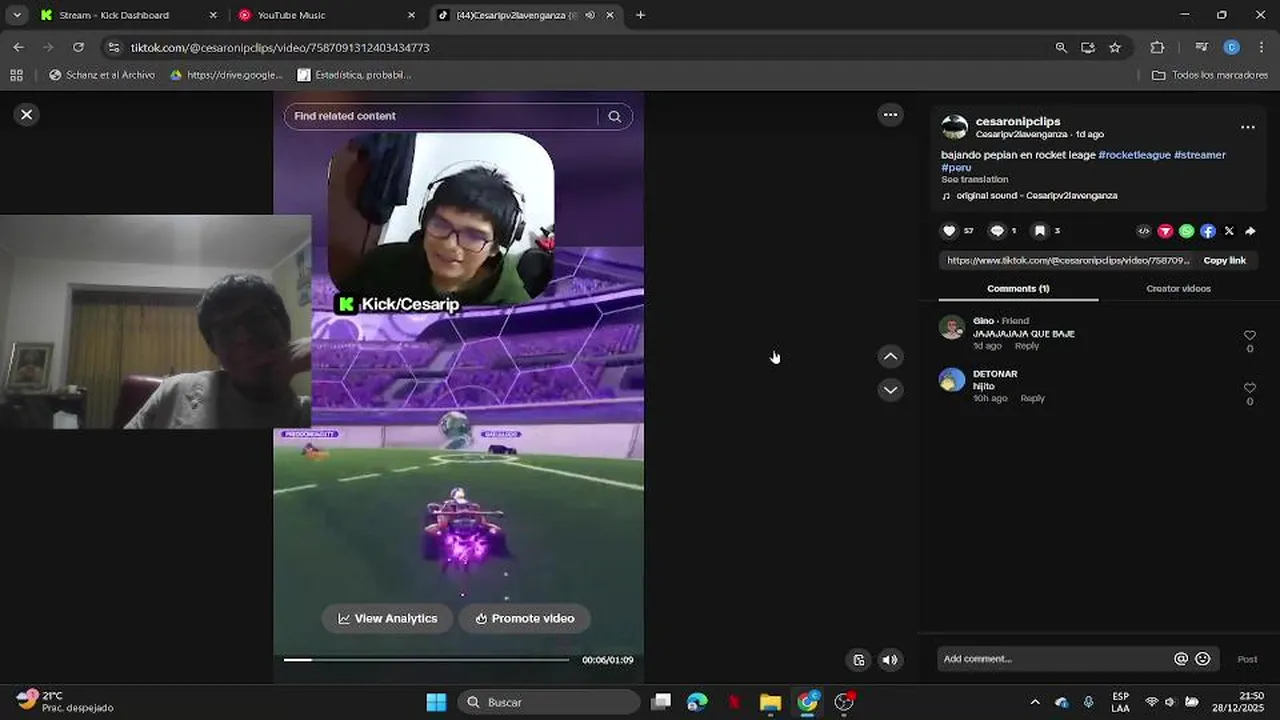Click the Add comment field
Screen dimensions: 1280x720
1055,659
